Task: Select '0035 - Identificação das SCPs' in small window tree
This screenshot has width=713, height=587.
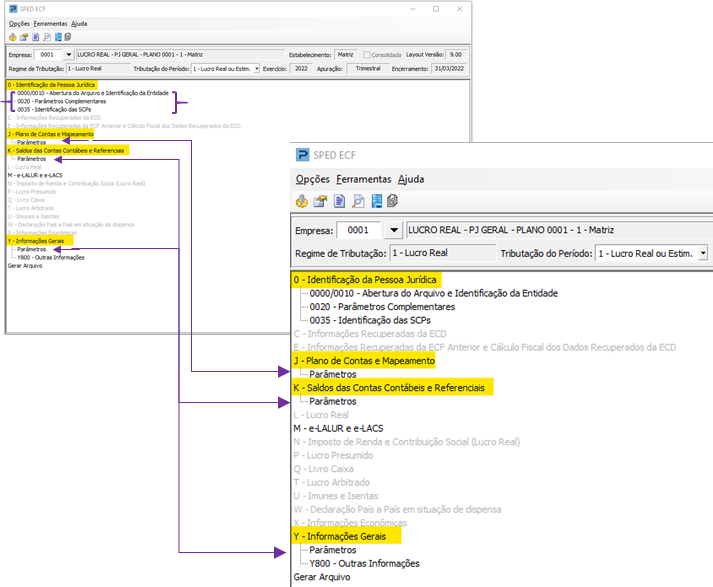Action: pos(54,110)
